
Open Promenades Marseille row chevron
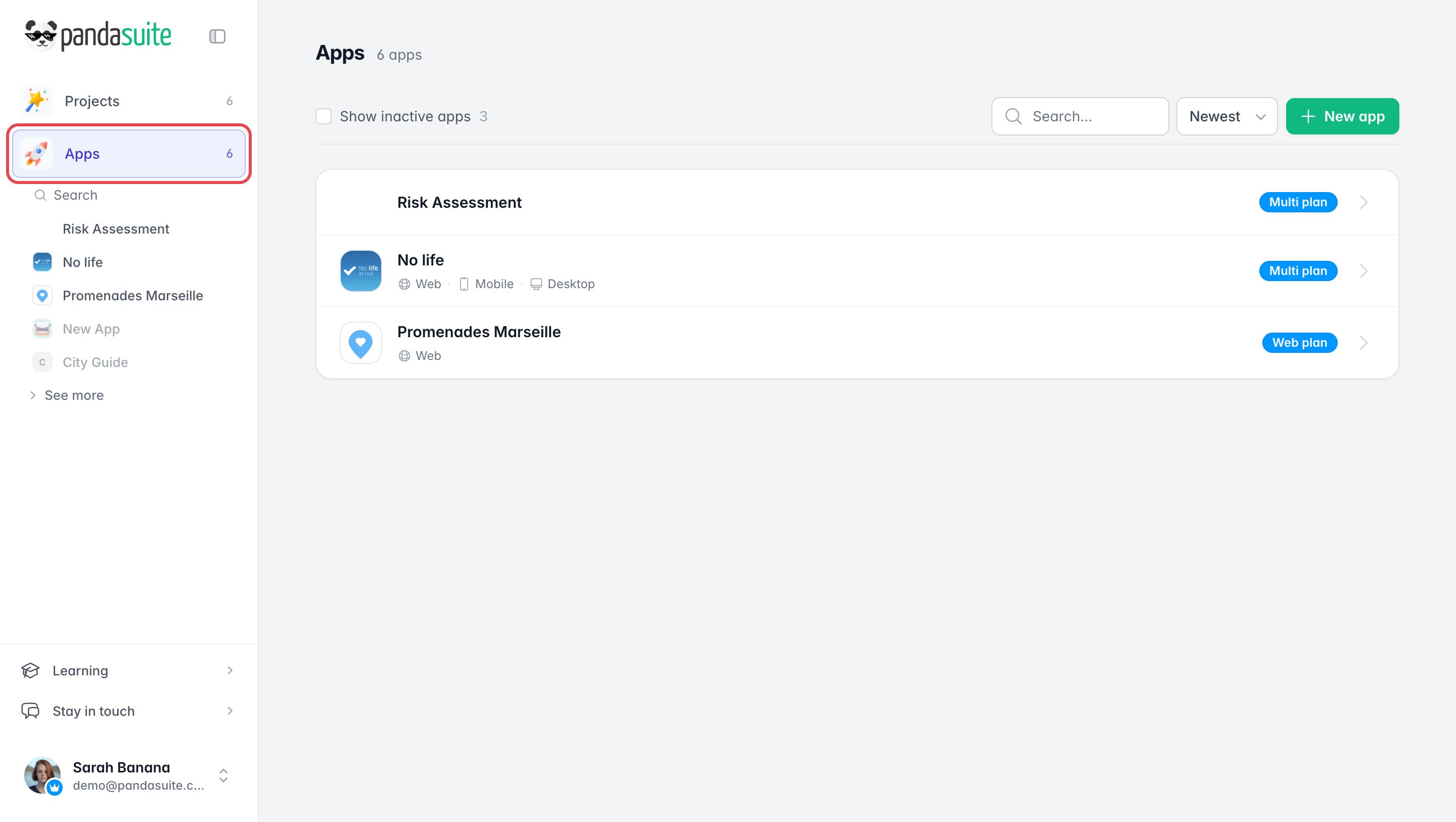pyautogui.click(x=1364, y=343)
